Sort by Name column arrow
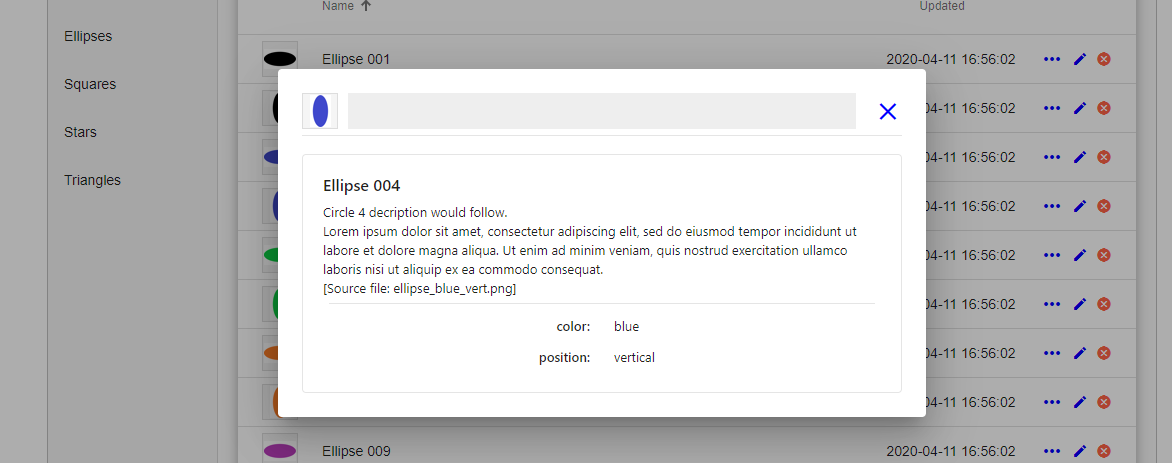This screenshot has height=463, width=1172. 366,6
